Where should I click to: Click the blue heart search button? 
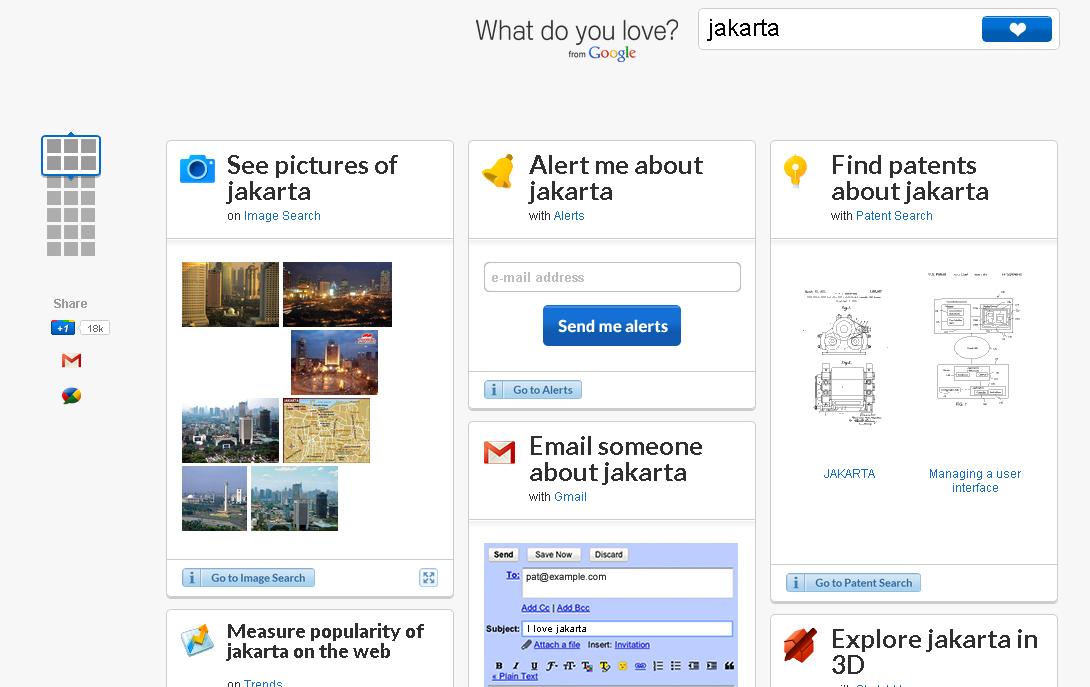1016,29
